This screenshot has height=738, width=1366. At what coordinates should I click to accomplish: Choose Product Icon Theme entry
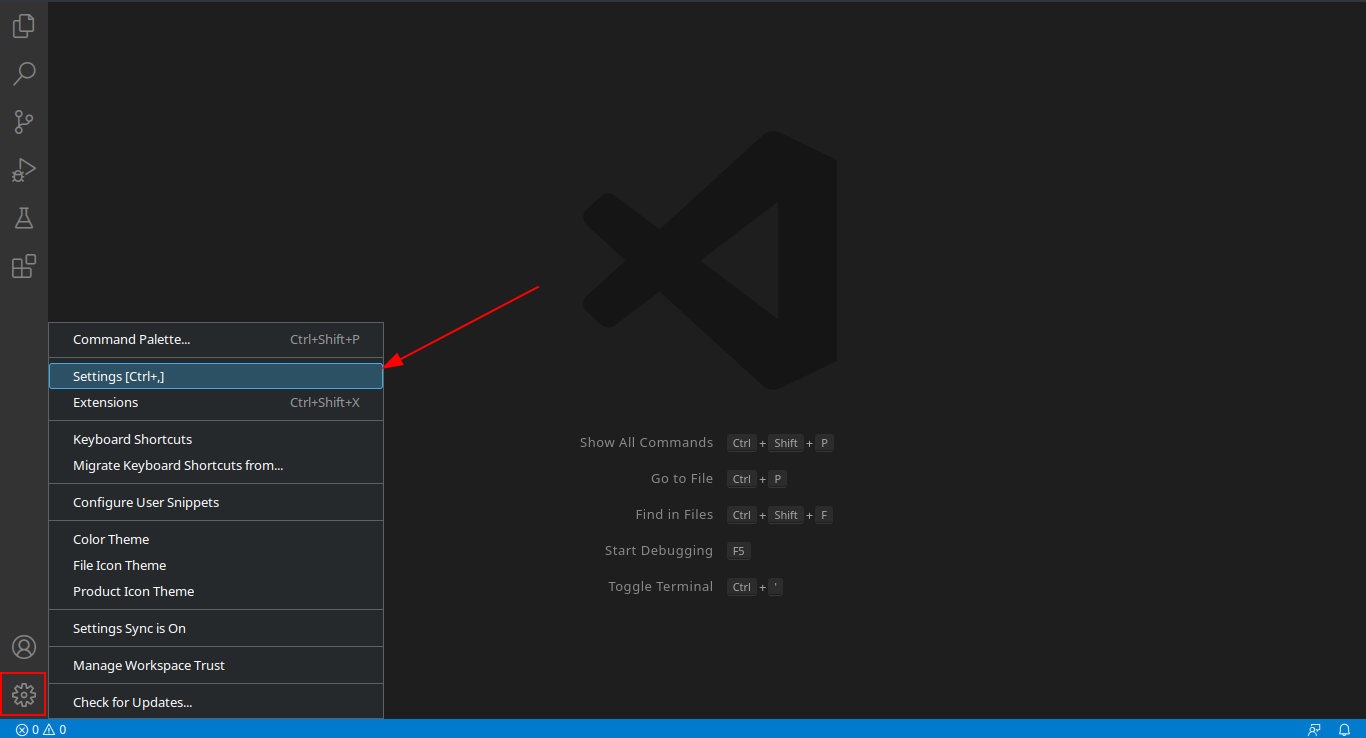coord(216,591)
